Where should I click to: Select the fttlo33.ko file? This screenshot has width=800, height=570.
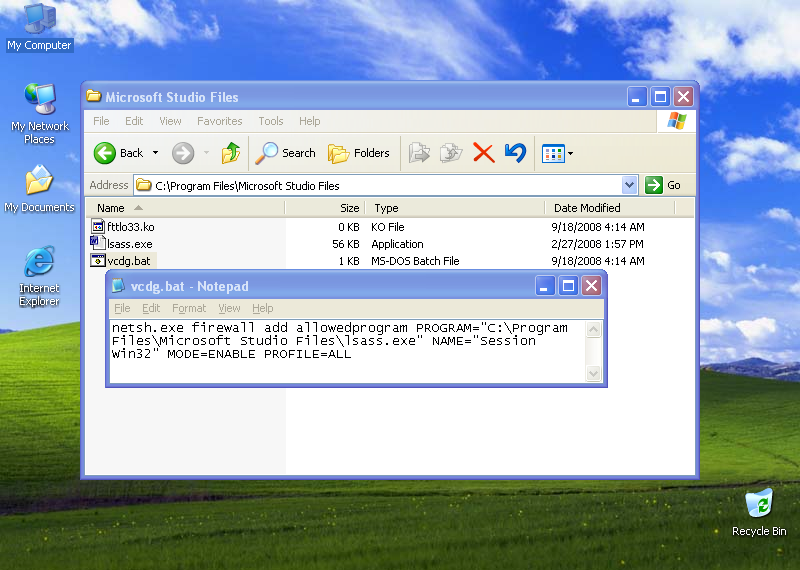click(130, 227)
